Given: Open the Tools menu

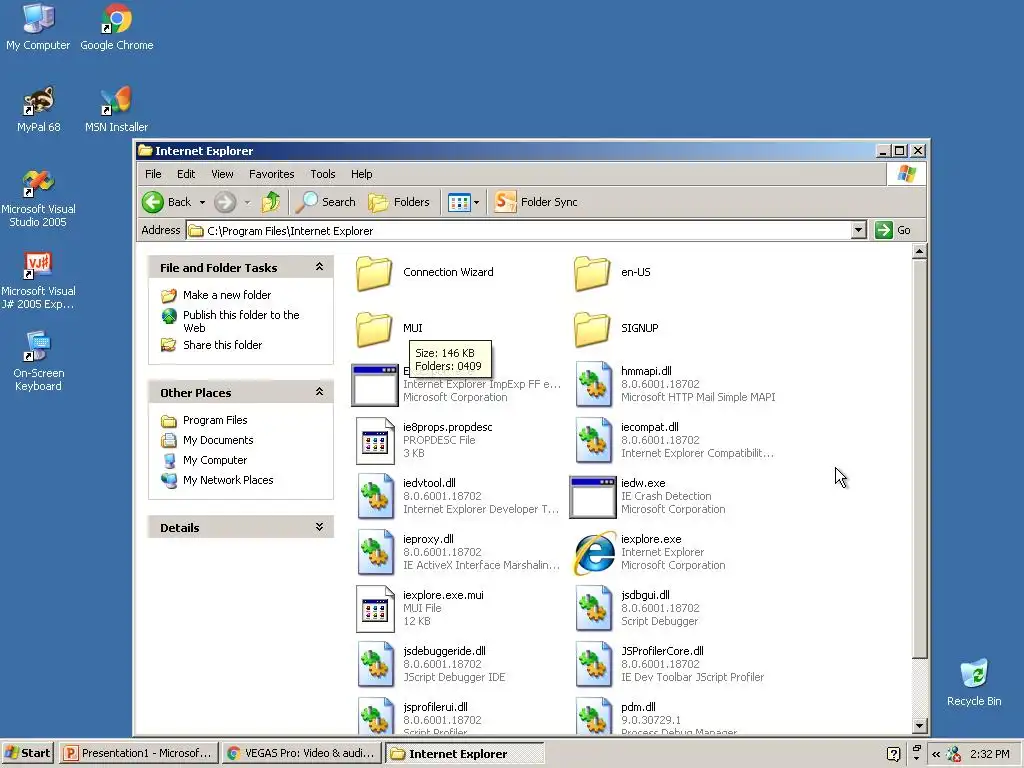Looking at the screenshot, I should (x=323, y=174).
